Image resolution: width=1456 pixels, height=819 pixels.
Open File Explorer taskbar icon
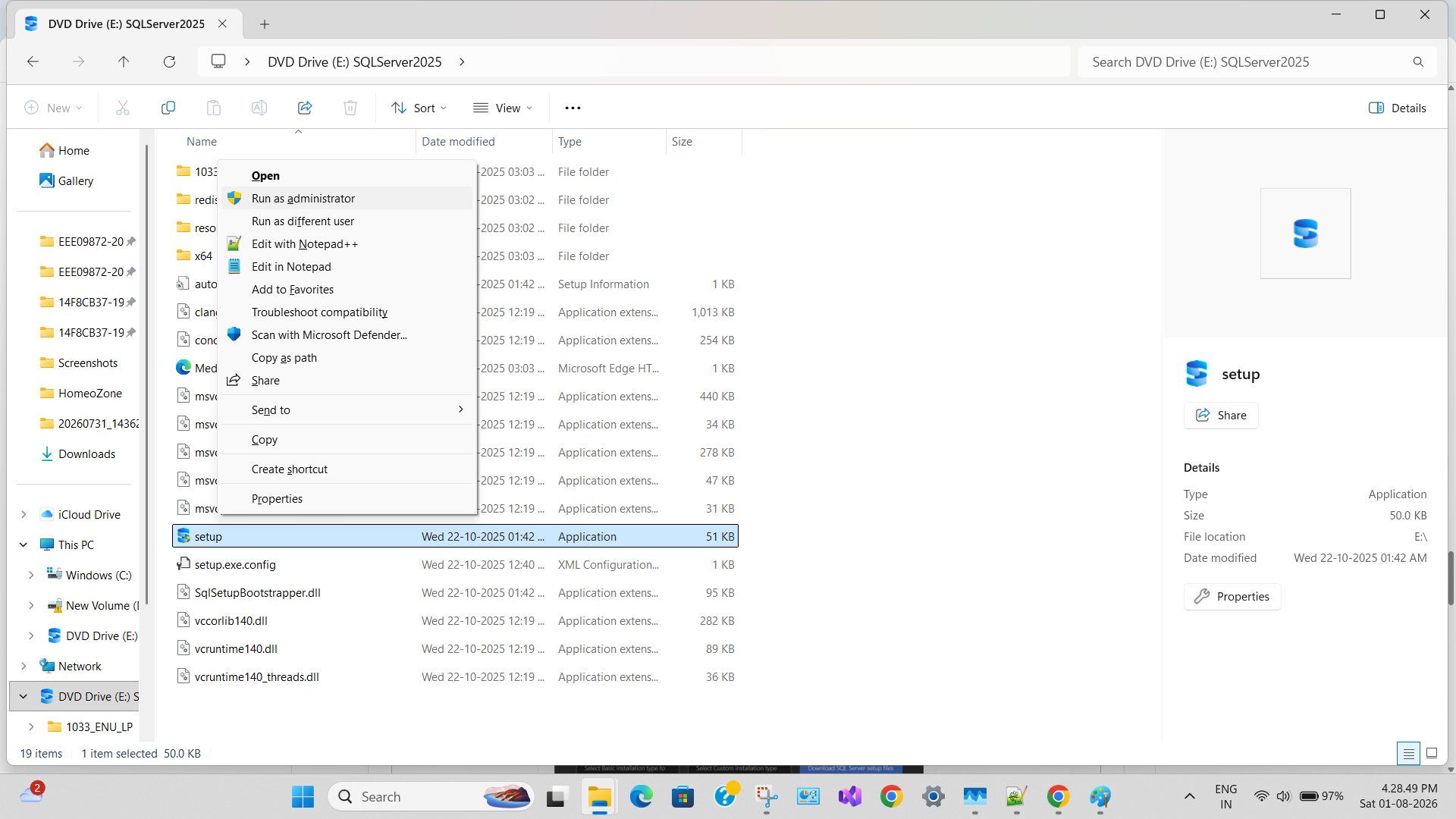pyautogui.click(x=599, y=796)
